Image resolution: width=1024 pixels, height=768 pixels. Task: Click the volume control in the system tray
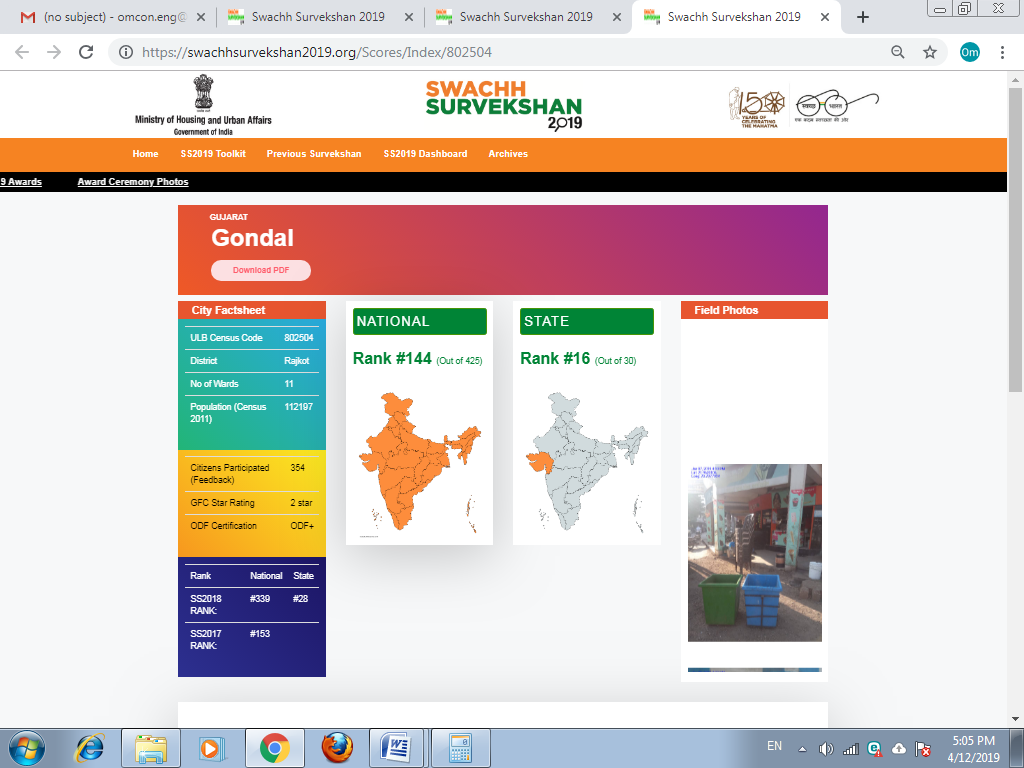click(x=825, y=747)
